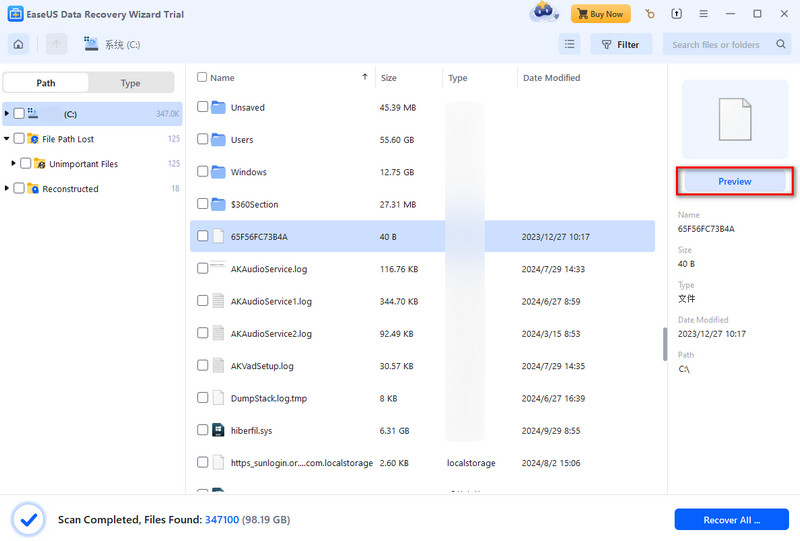Switch to list view layout icon
This screenshot has width=800, height=541.
coord(569,44)
